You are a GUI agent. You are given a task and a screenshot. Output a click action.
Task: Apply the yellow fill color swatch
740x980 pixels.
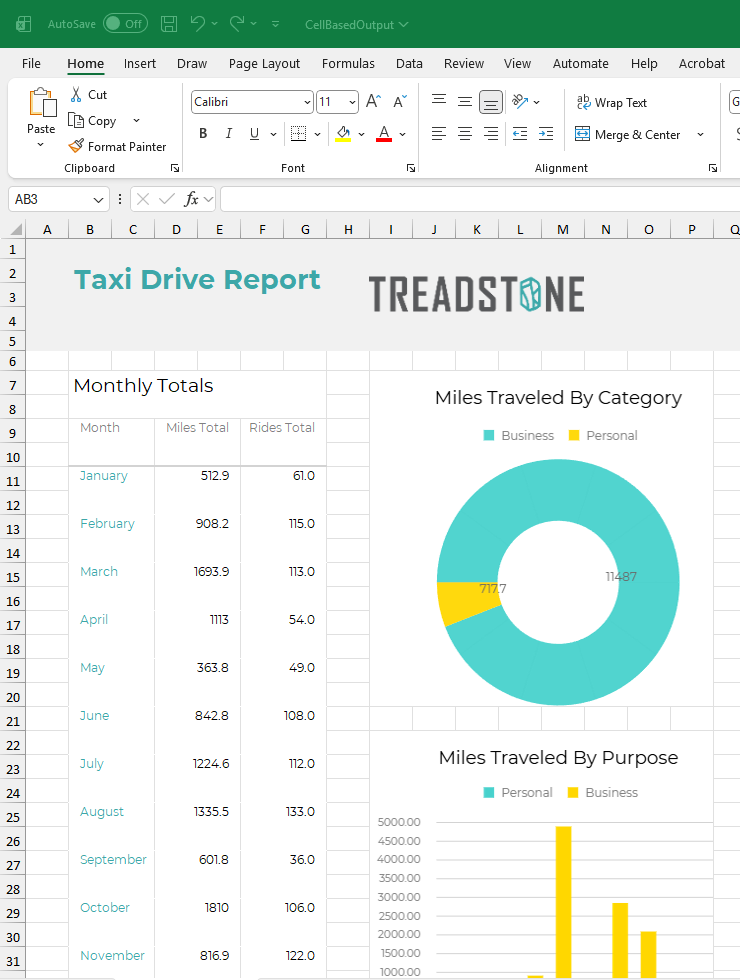tap(343, 134)
